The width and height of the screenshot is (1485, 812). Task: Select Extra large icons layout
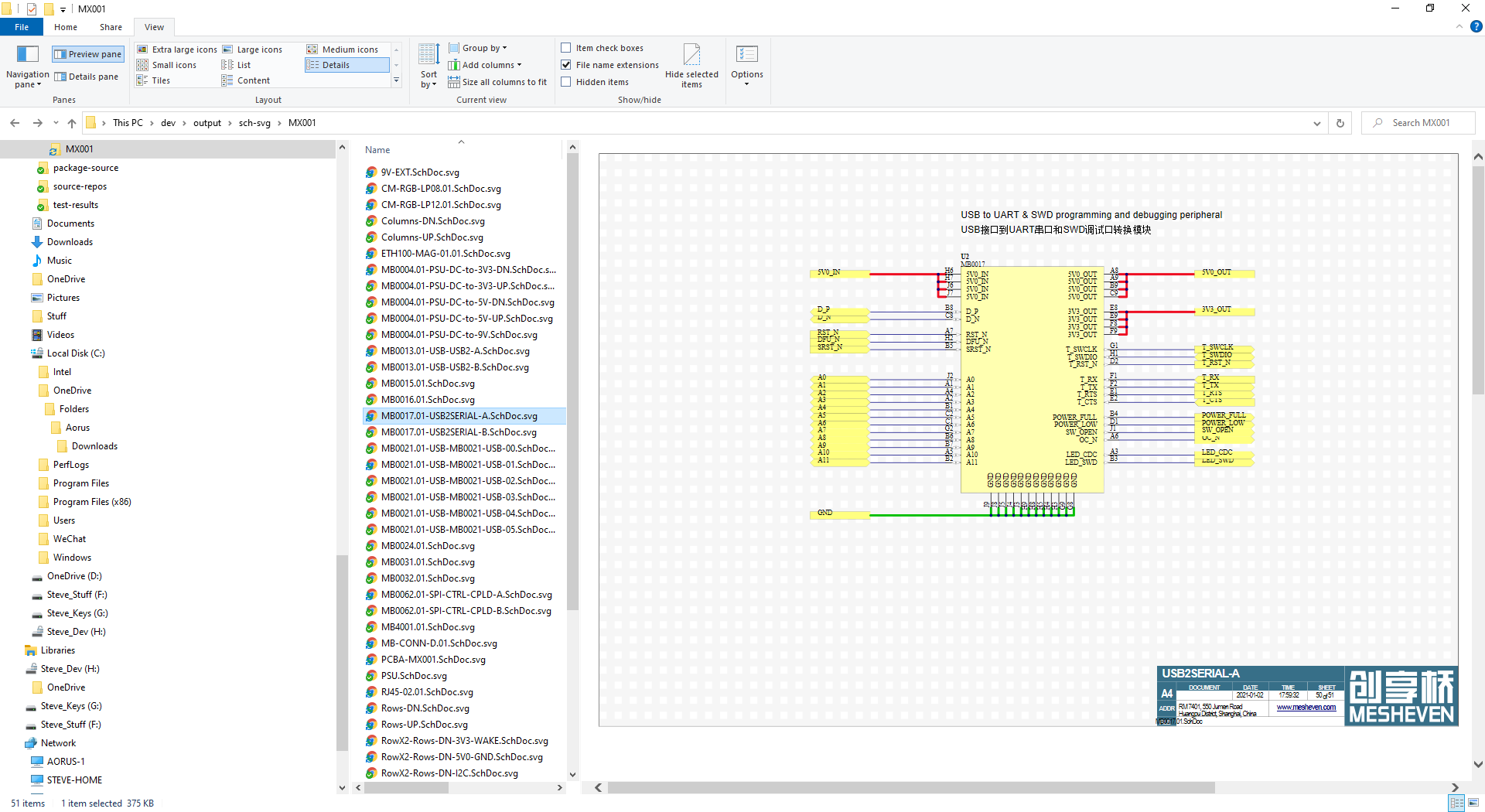[x=177, y=49]
